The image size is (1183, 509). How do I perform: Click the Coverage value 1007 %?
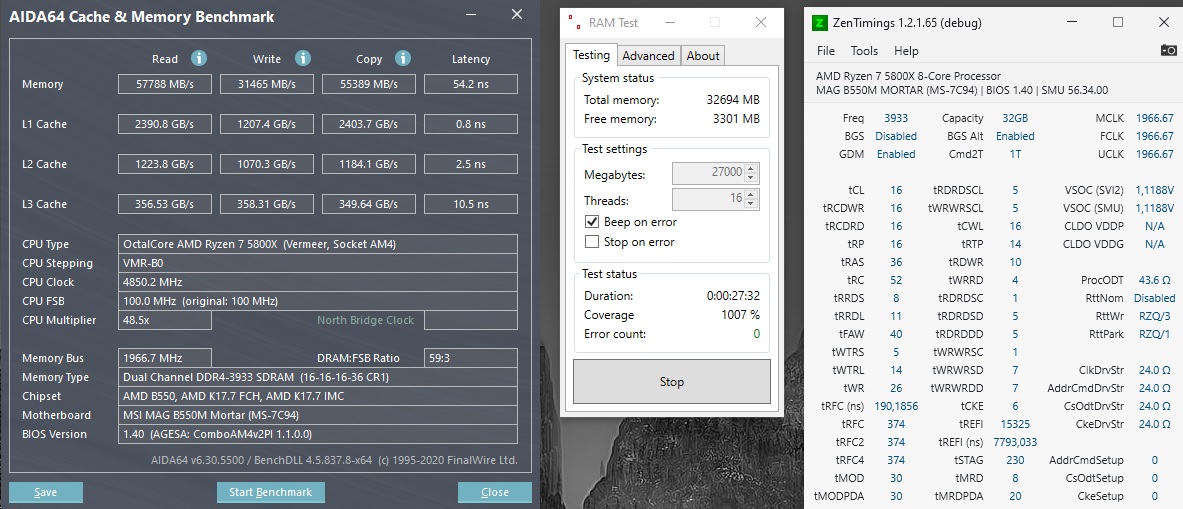[739, 314]
